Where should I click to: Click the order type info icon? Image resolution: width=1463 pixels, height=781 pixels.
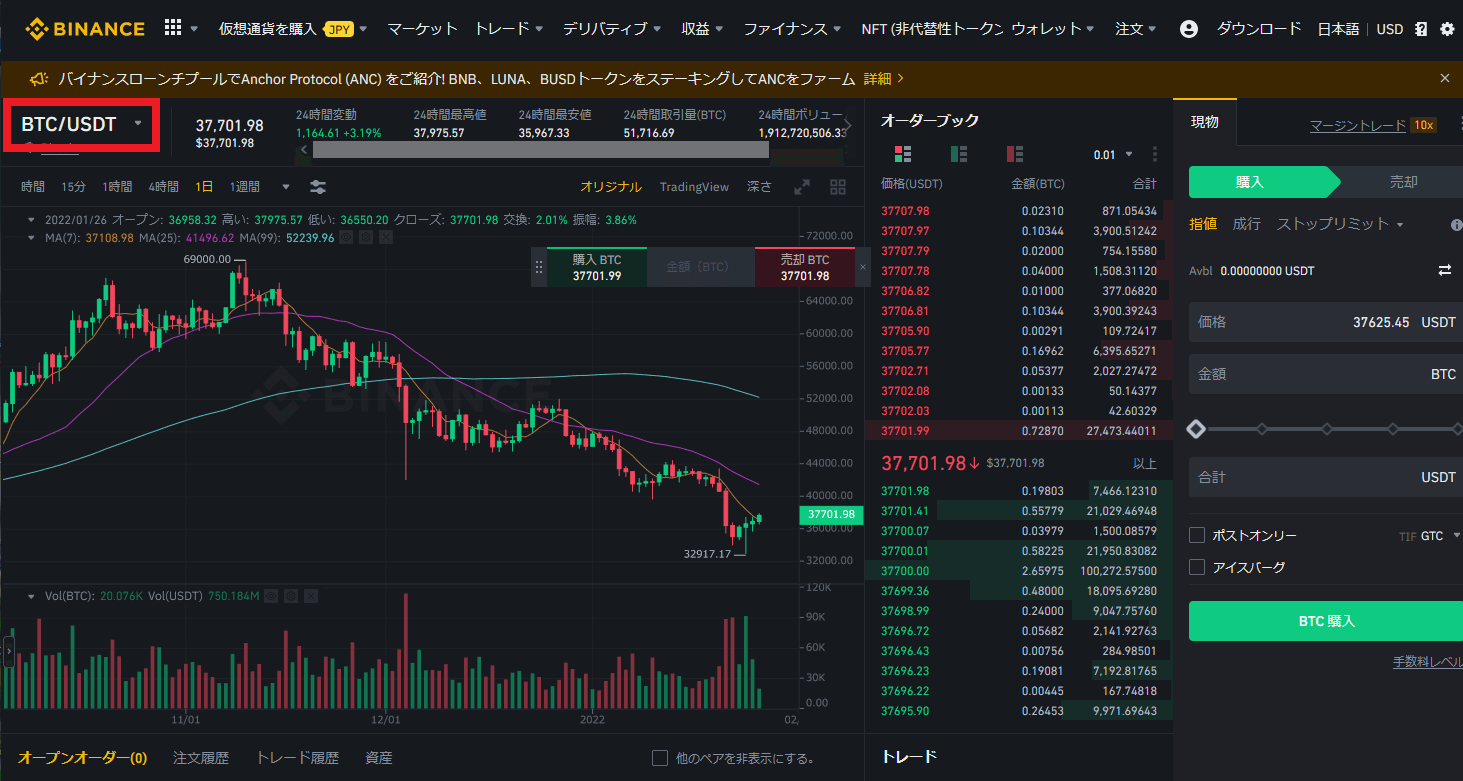coord(1456,225)
